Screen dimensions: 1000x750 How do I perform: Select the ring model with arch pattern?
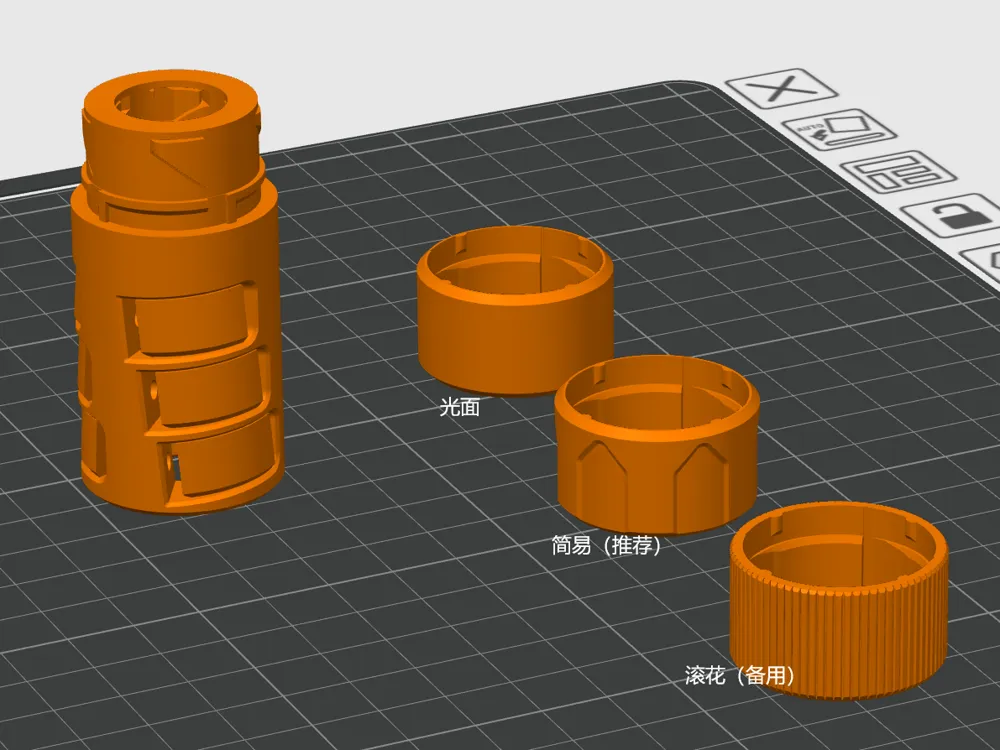click(657, 445)
